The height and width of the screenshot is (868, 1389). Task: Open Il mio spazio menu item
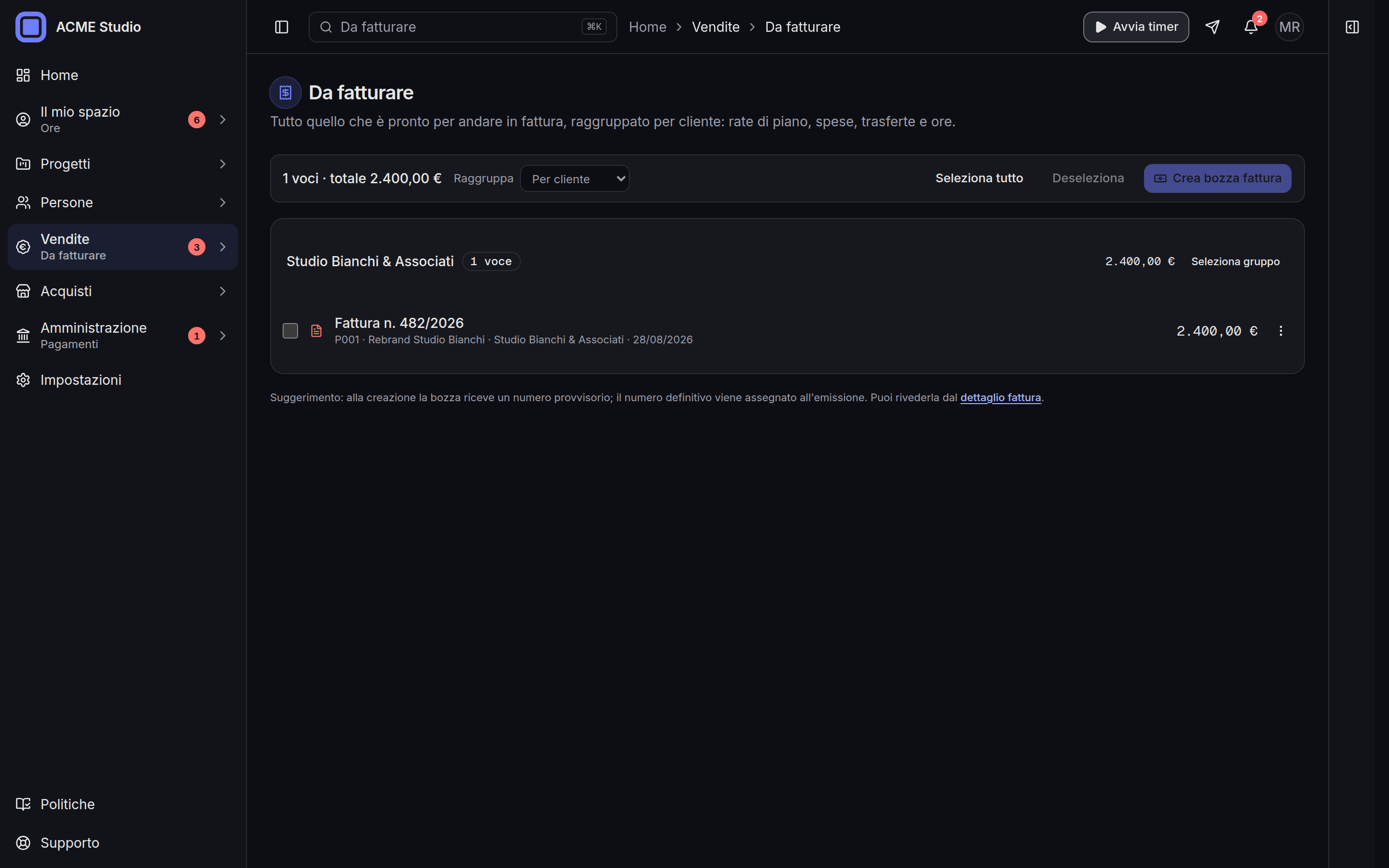(x=123, y=120)
